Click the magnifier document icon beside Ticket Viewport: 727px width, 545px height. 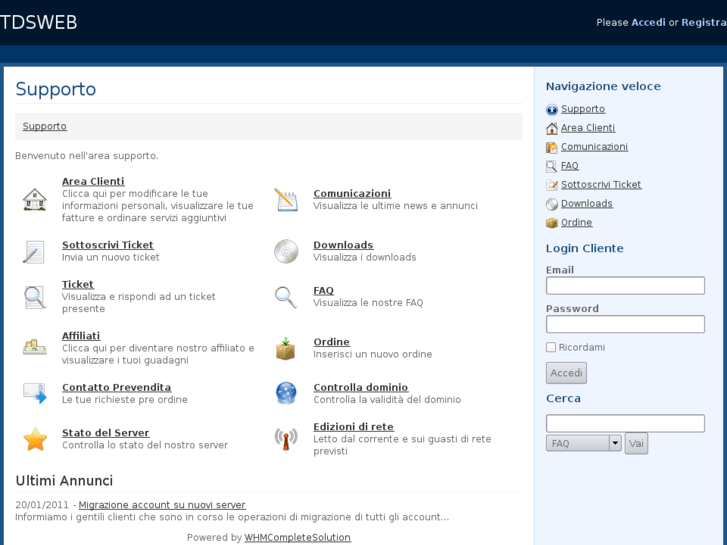pyautogui.click(x=35, y=297)
